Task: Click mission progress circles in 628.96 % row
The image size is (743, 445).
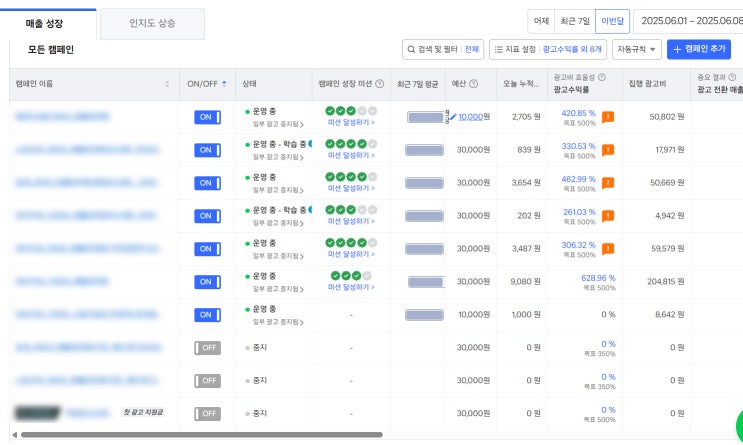Action: (x=351, y=276)
